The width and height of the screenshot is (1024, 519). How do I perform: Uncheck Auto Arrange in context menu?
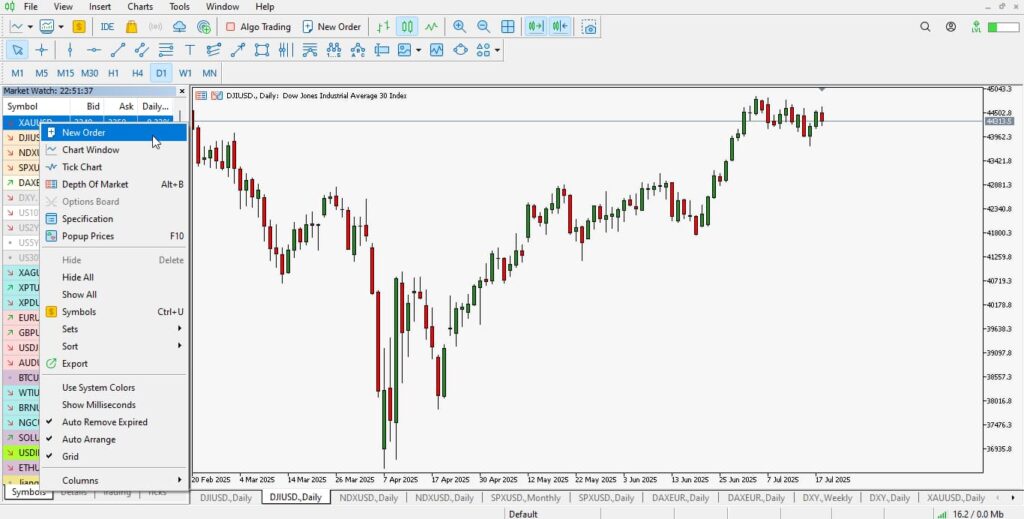coord(88,439)
